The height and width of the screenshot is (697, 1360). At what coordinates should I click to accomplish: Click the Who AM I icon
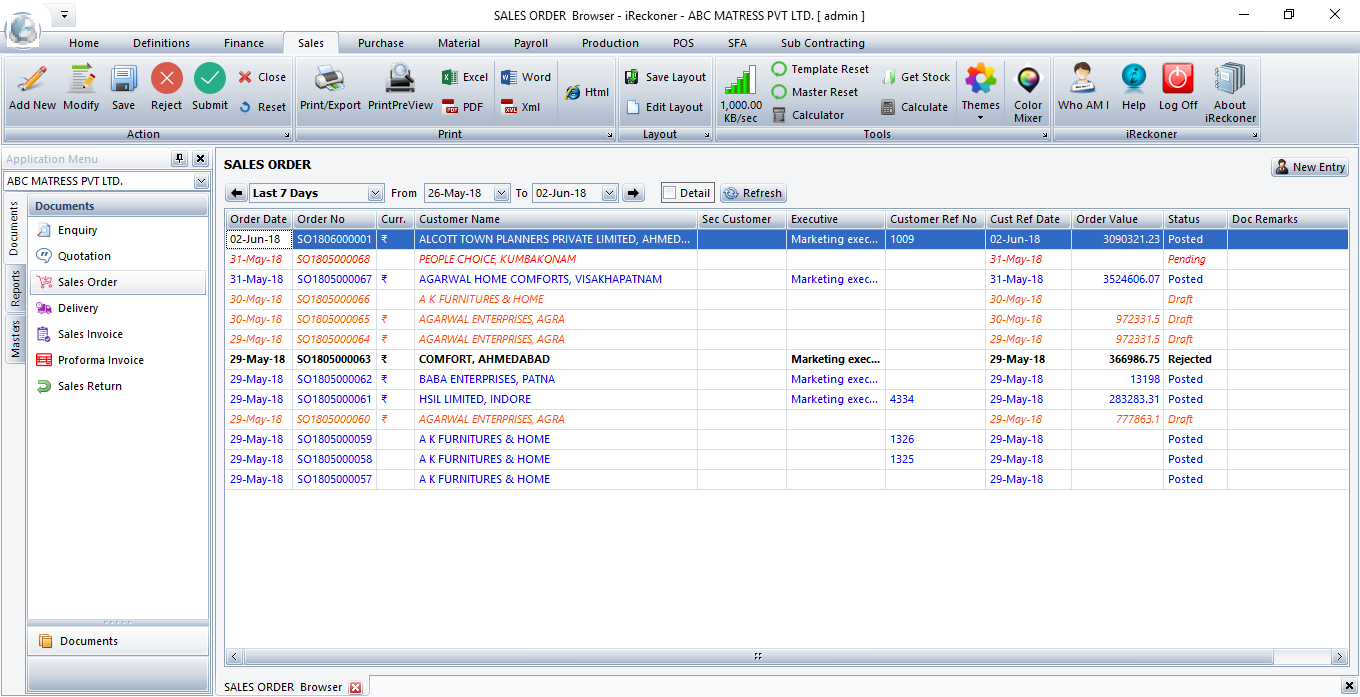point(1082,80)
